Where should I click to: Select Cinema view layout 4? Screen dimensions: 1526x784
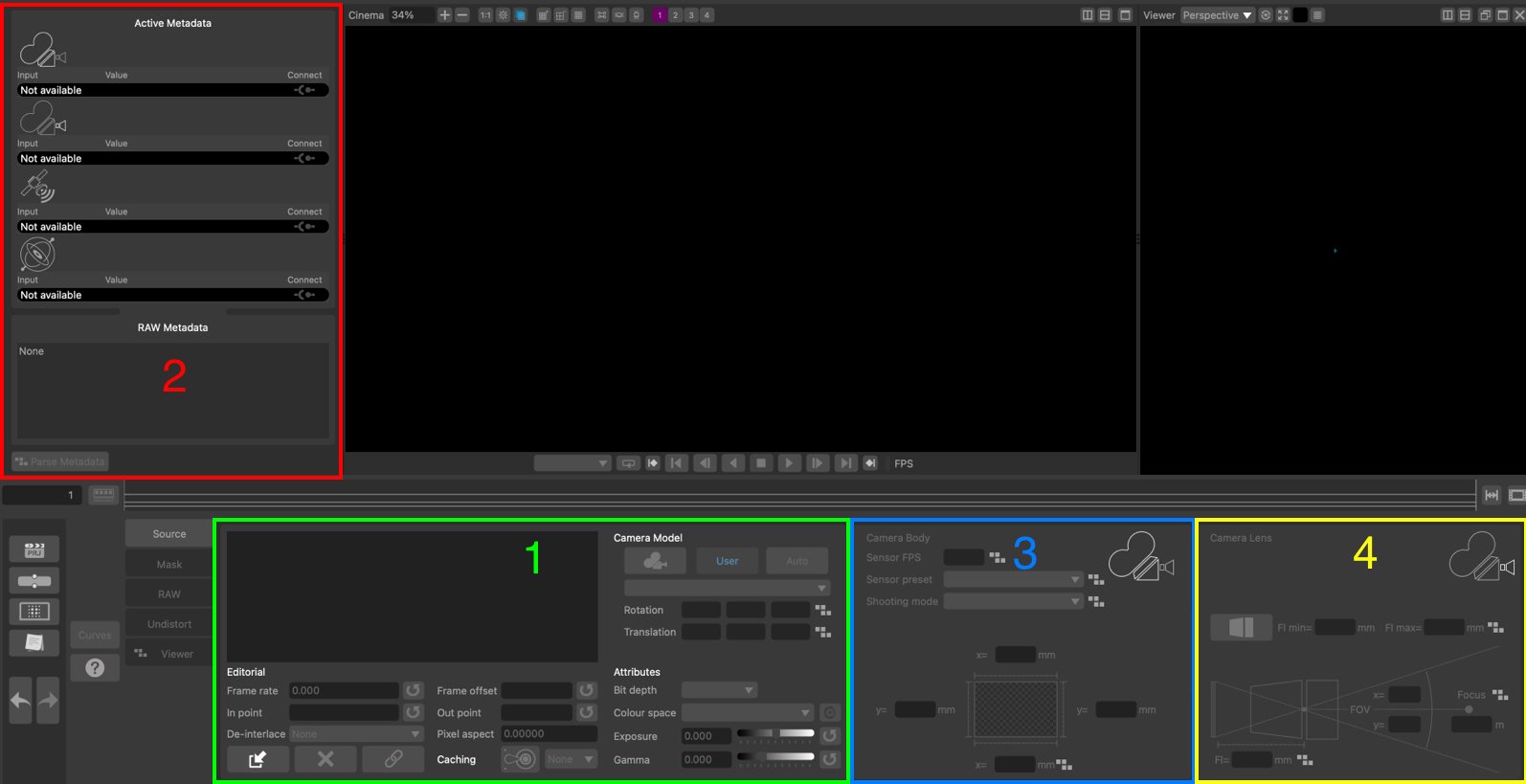coord(707,15)
